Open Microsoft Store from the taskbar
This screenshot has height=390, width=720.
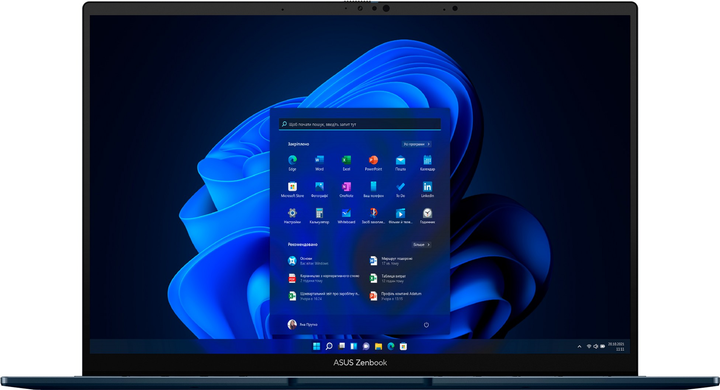coord(403,346)
